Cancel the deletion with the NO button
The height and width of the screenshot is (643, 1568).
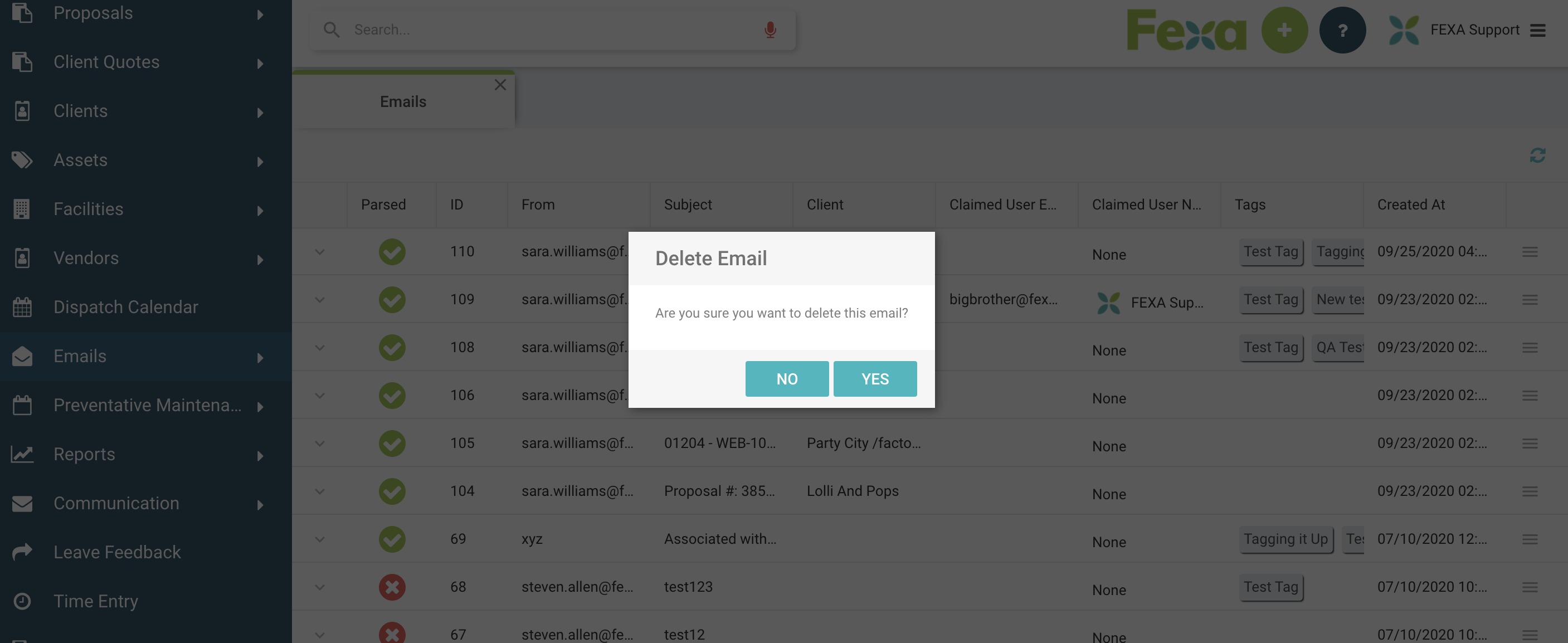pyautogui.click(x=786, y=378)
